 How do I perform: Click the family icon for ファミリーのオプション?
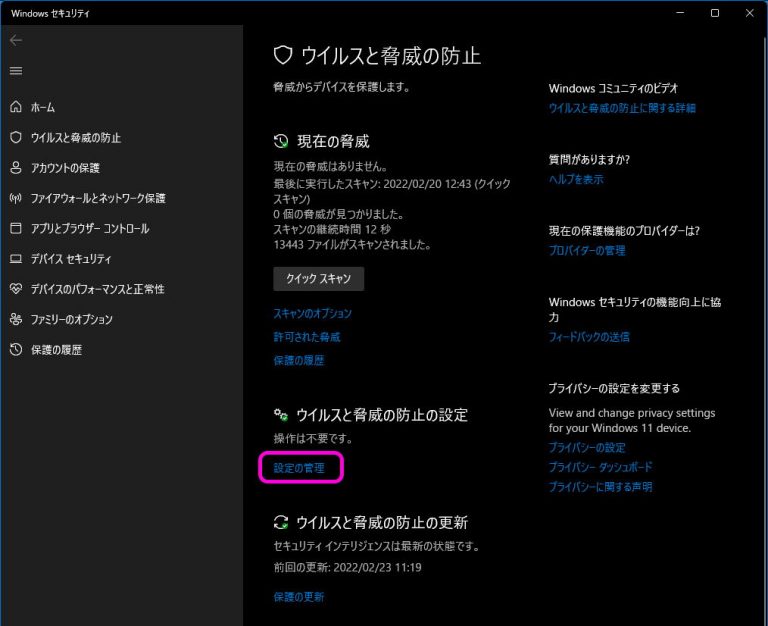tap(16, 319)
